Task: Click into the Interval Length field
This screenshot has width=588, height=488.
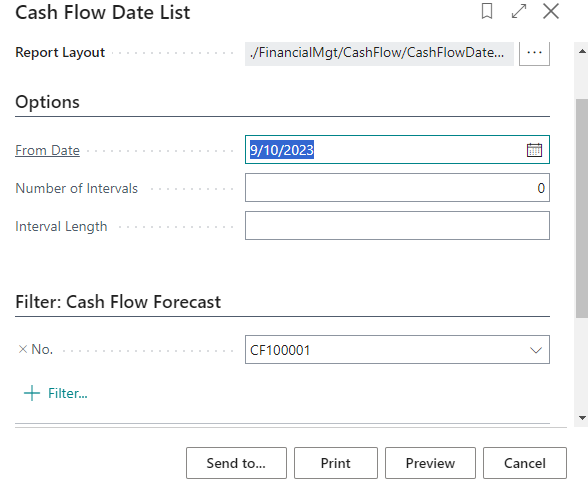Action: 397,225
